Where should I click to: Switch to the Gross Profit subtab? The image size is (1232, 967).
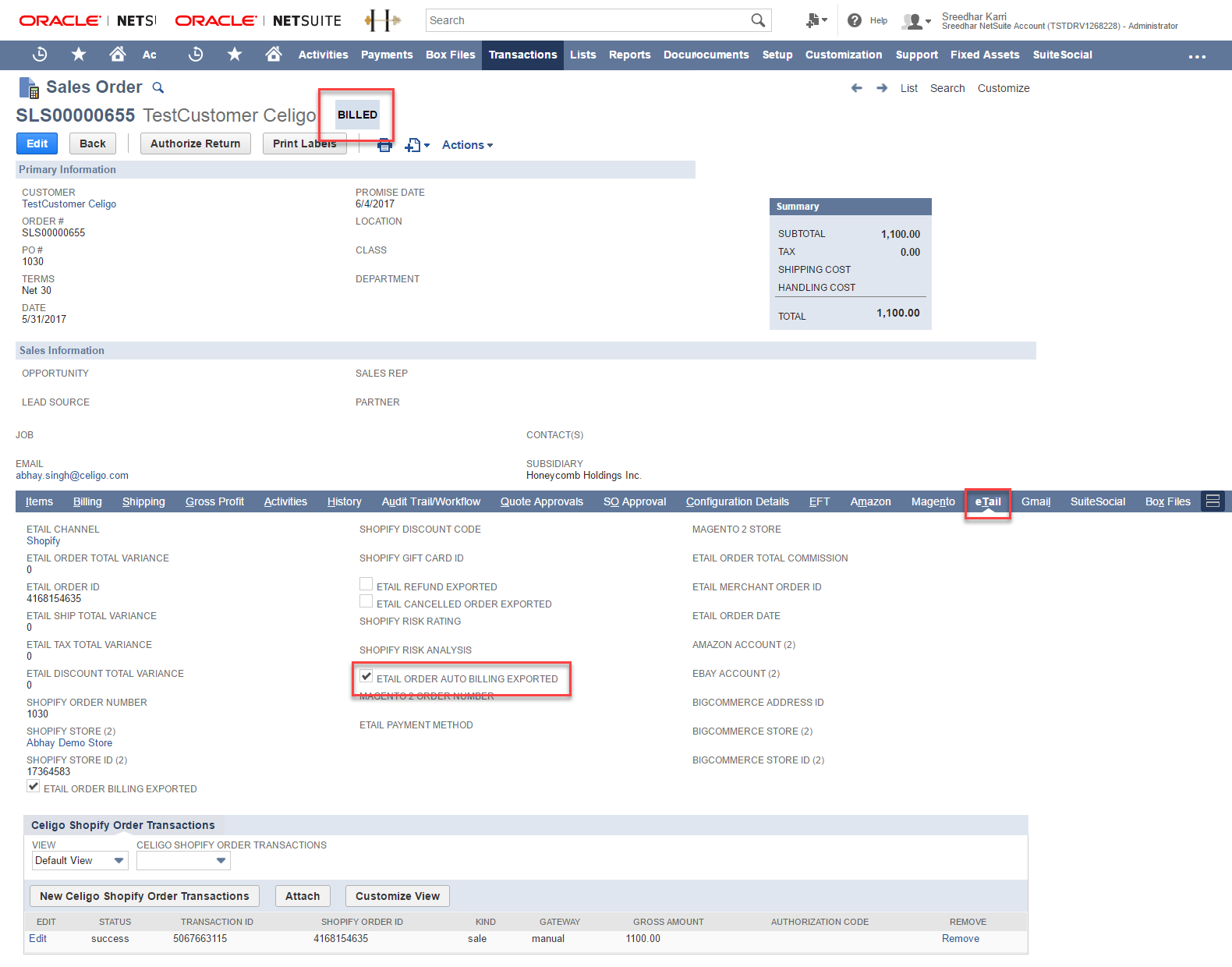coord(214,501)
